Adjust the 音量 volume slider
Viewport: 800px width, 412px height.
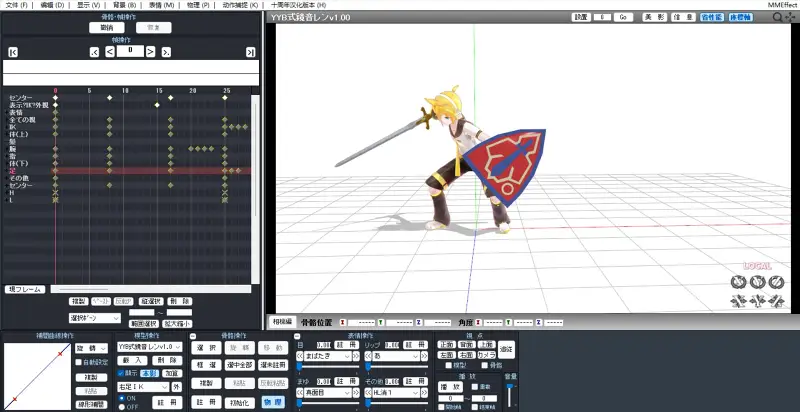tap(510, 394)
